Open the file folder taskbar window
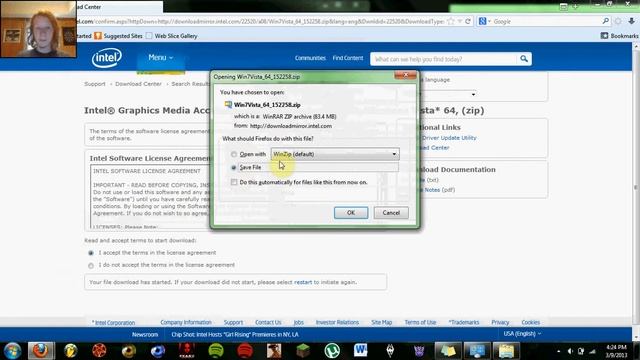 point(506,351)
